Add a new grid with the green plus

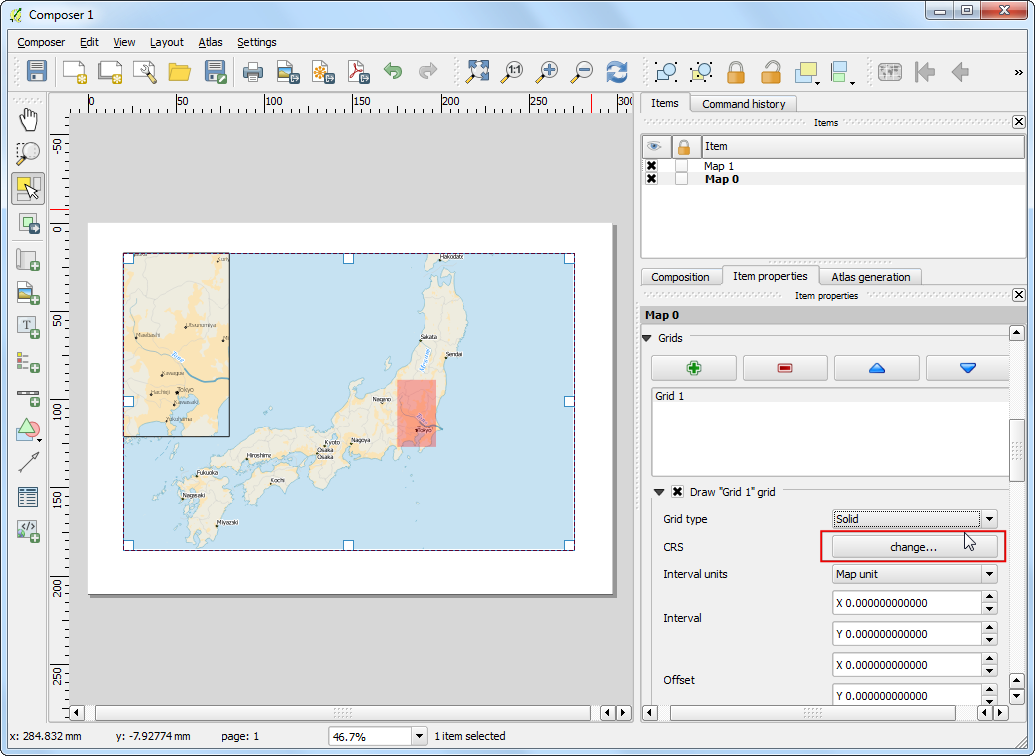coord(694,368)
